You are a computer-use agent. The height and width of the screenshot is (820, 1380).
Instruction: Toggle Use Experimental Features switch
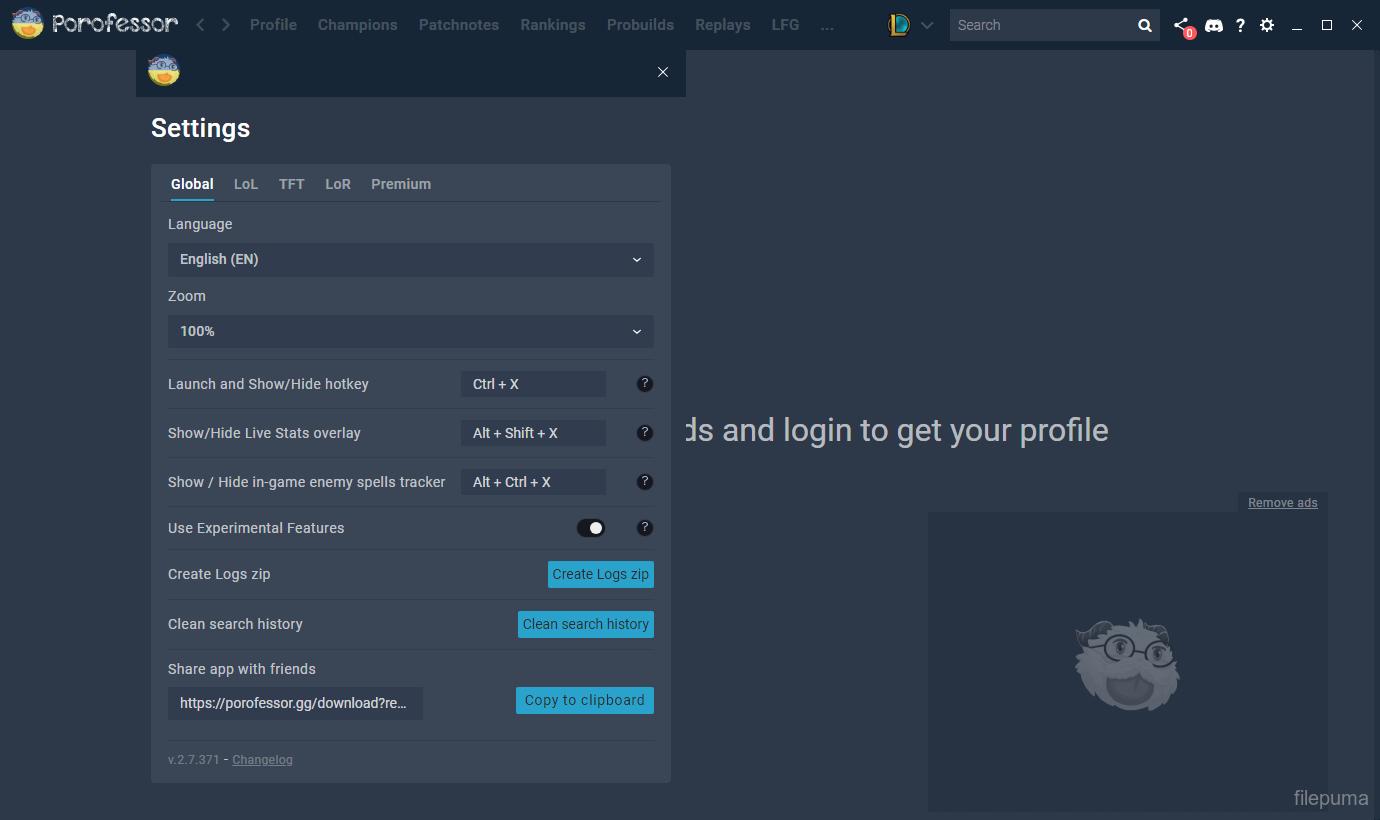coord(591,528)
